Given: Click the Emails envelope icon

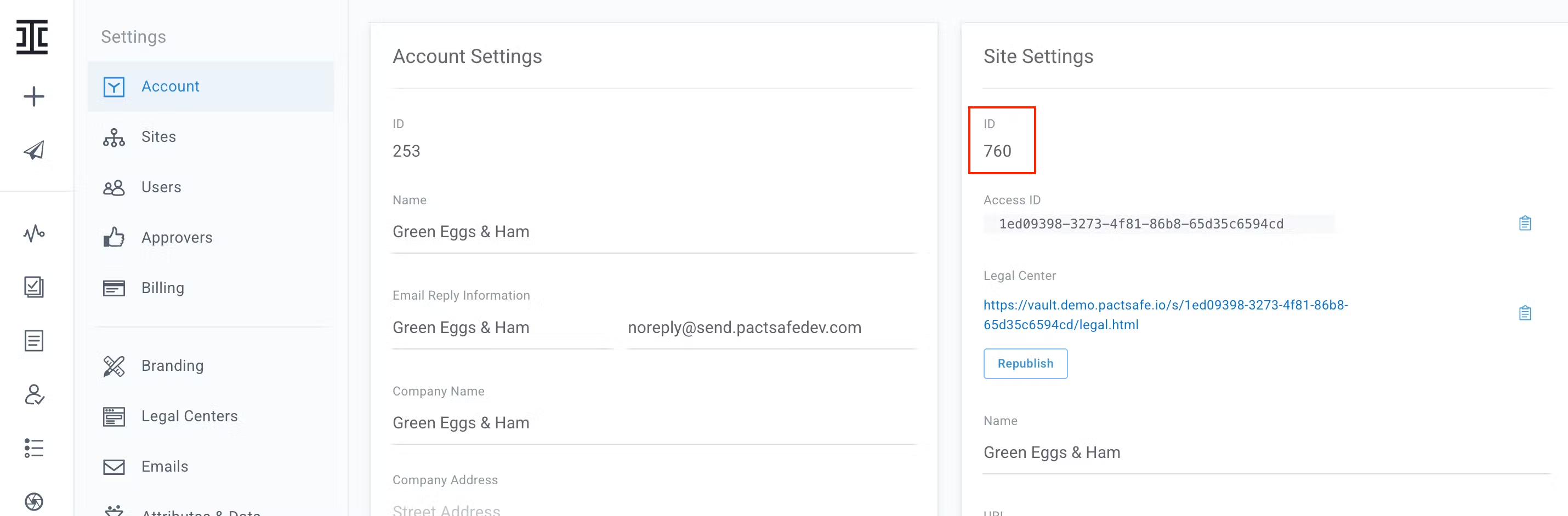Looking at the screenshot, I should (x=114, y=467).
